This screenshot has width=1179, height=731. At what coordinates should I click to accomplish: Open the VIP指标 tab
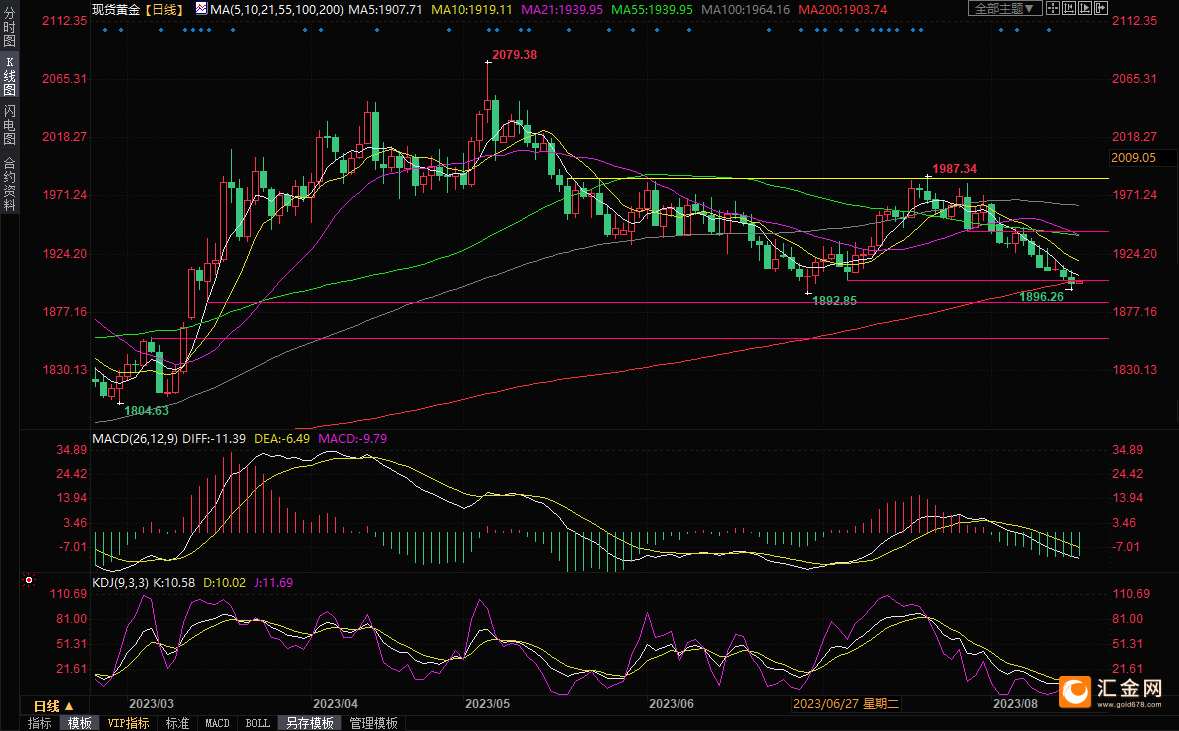click(x=129, y=723)
